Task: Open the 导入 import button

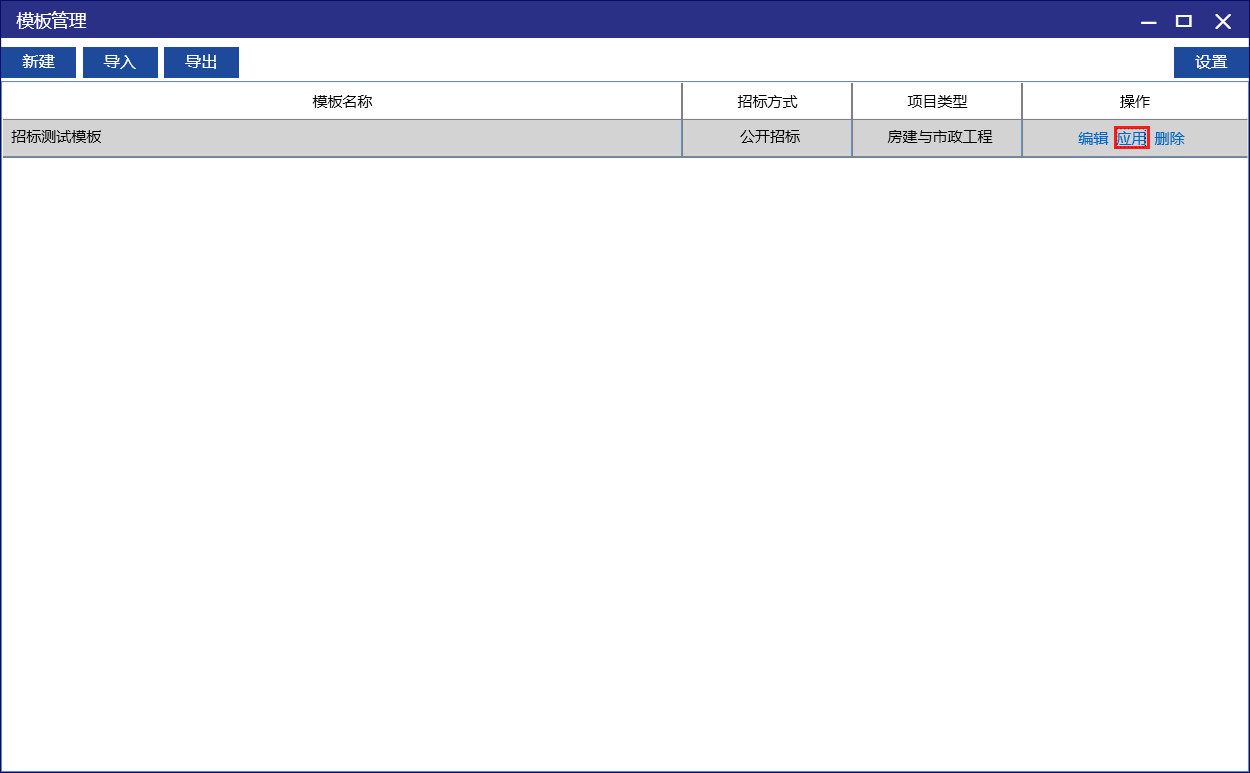Action: coord(120,62)
